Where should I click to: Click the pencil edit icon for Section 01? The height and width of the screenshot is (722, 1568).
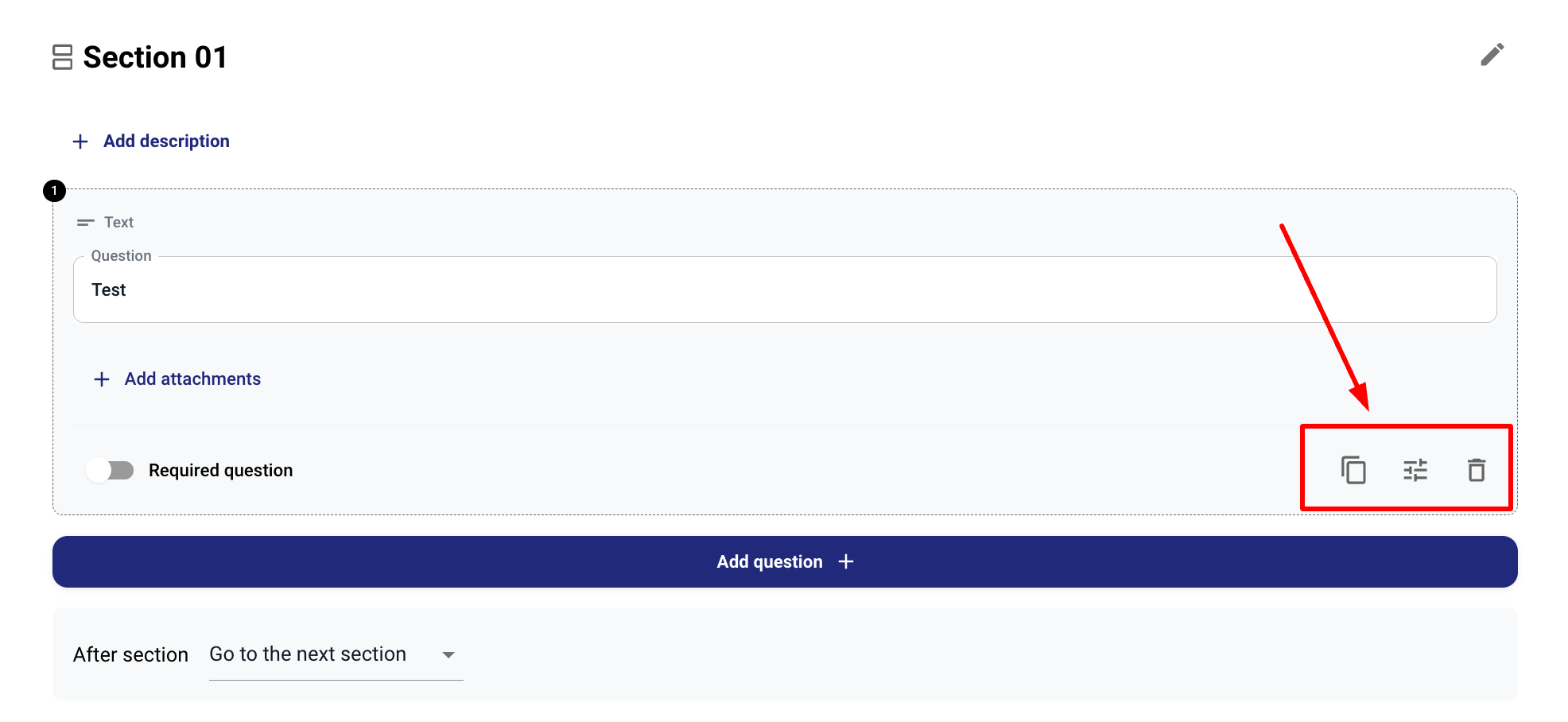(x=1492, y=55)
